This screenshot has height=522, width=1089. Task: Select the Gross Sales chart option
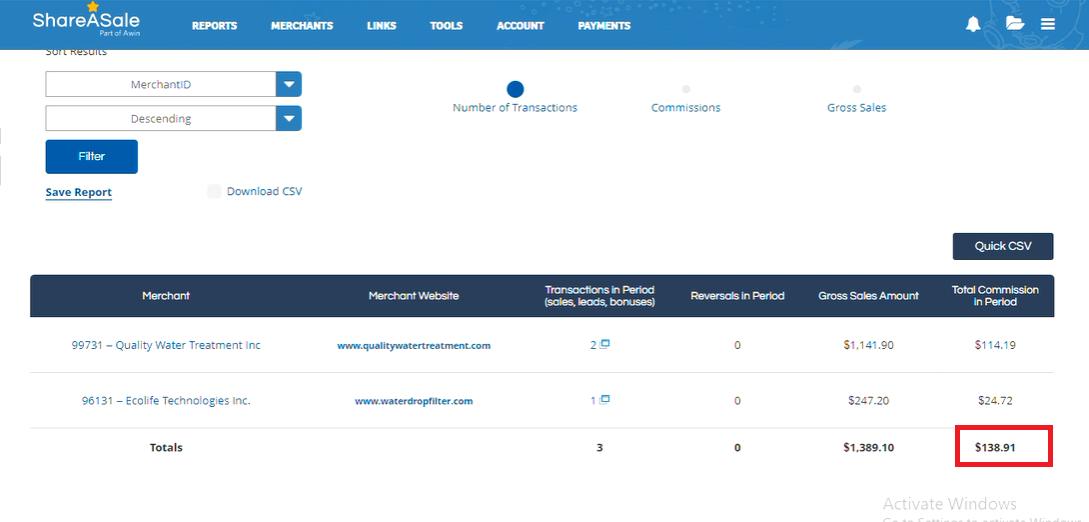[856, 89]
